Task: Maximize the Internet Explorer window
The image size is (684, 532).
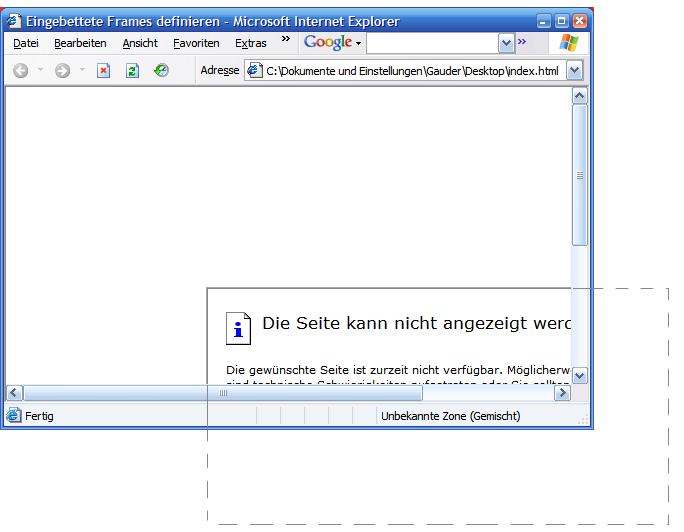Action: 561,21
